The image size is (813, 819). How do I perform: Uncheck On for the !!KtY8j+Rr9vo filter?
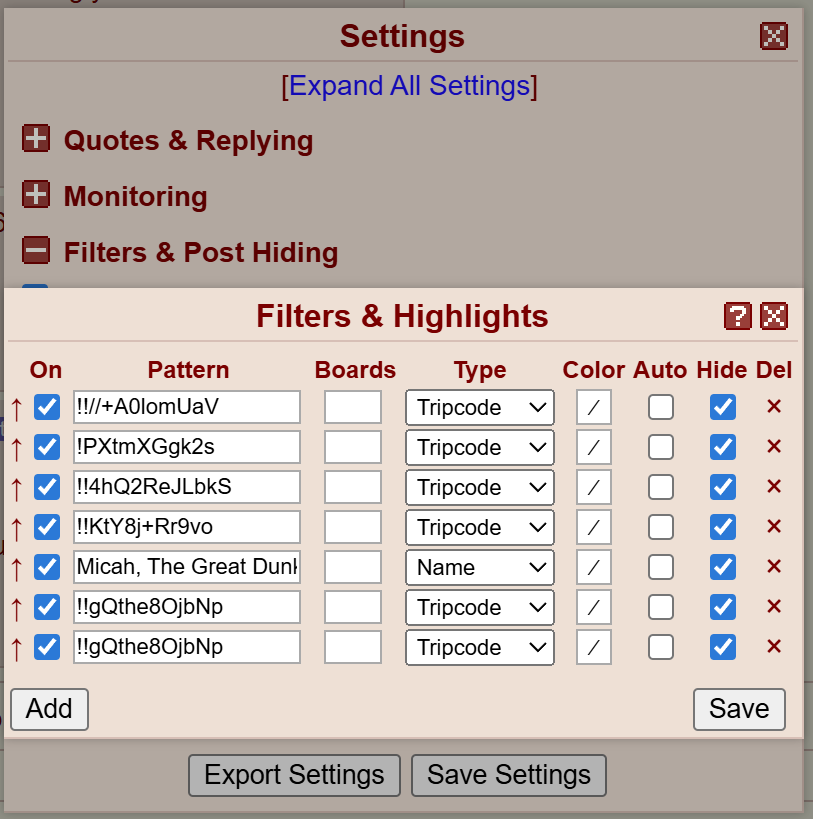(47, 527)
